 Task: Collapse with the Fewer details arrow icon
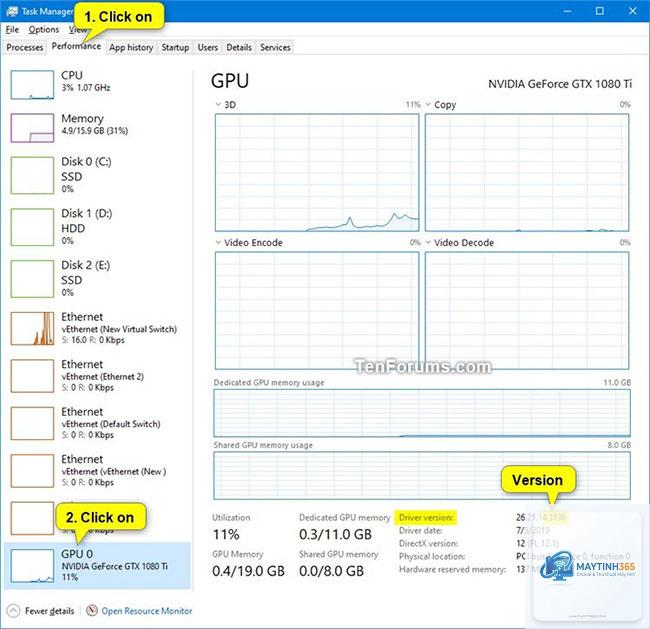point(13,611)
